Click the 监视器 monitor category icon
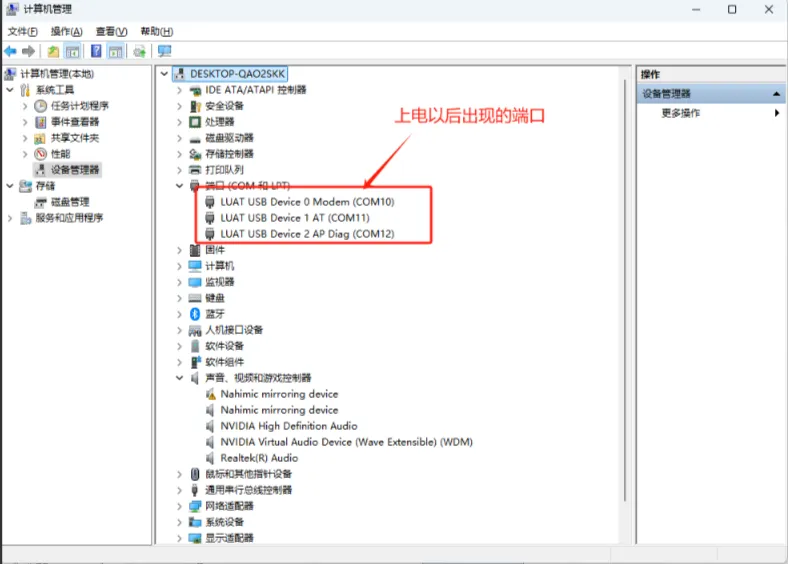 [x=195, y=282]
